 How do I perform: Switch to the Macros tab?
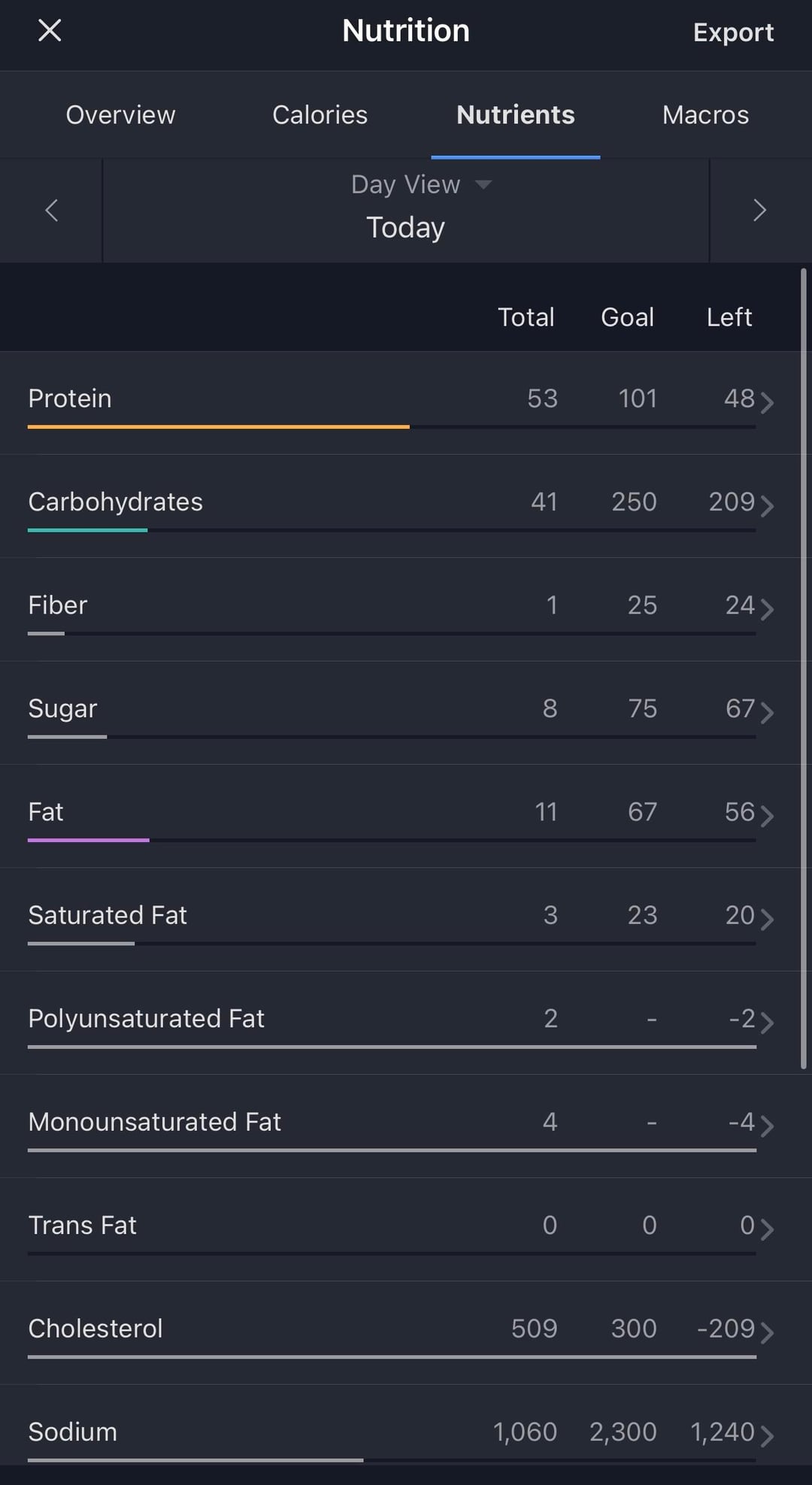coord(705,115)
